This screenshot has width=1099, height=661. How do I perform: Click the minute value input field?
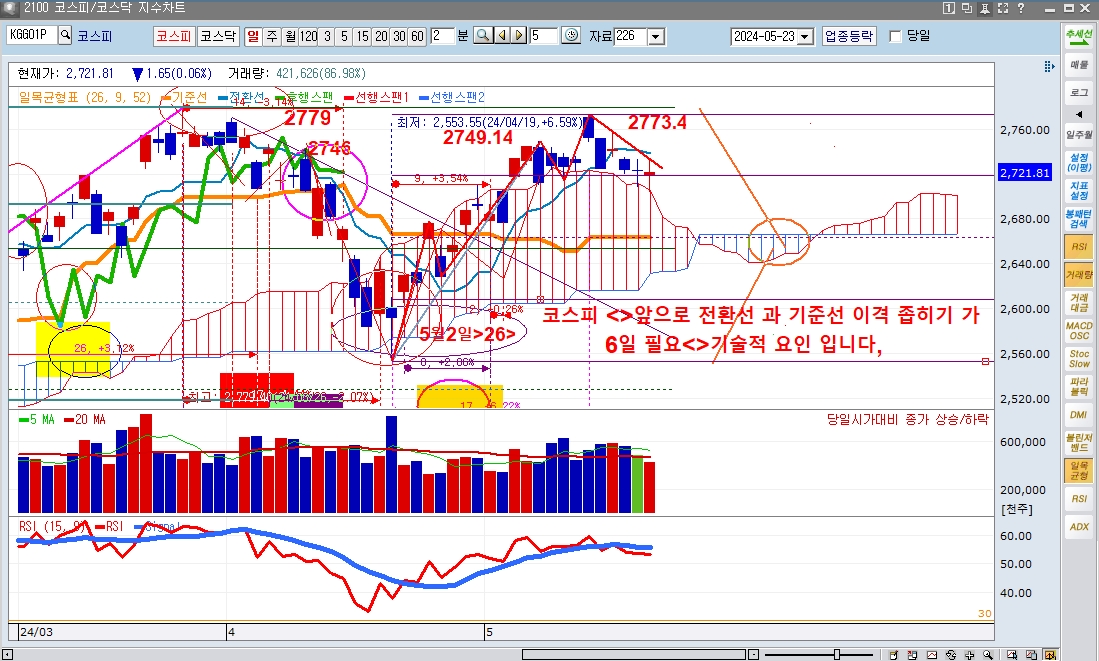click(x=442, y=36)
